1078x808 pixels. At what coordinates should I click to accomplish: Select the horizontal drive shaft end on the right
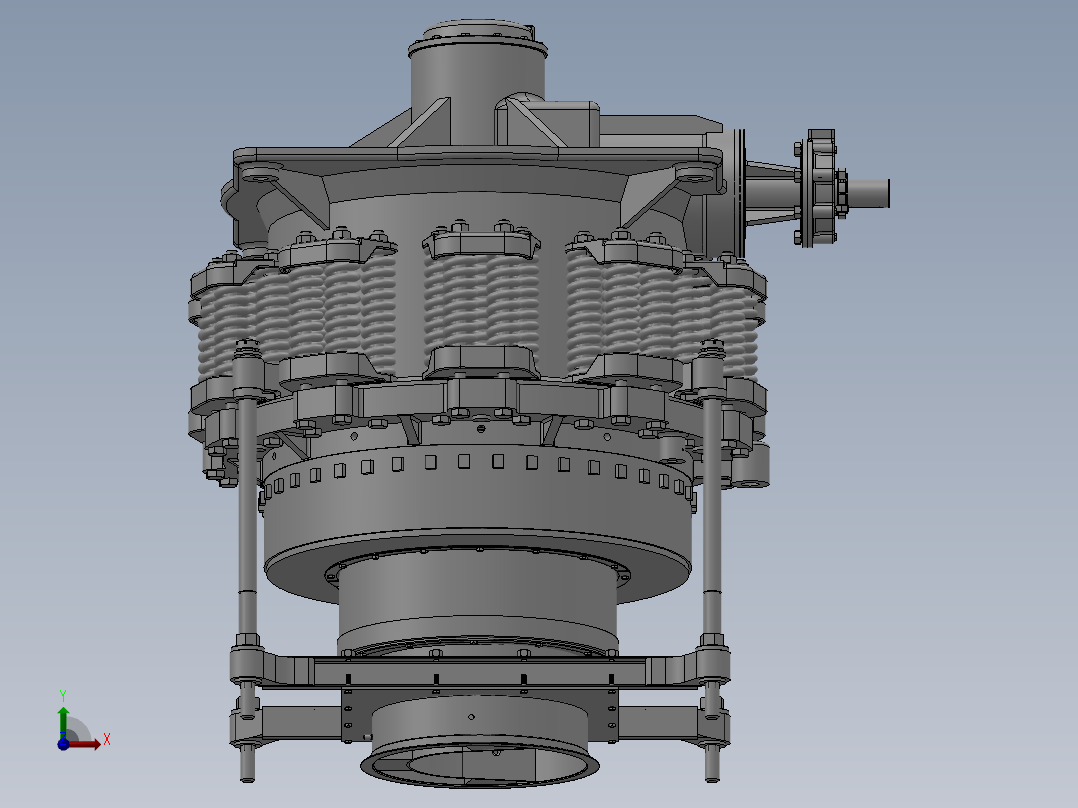[868, 193]
